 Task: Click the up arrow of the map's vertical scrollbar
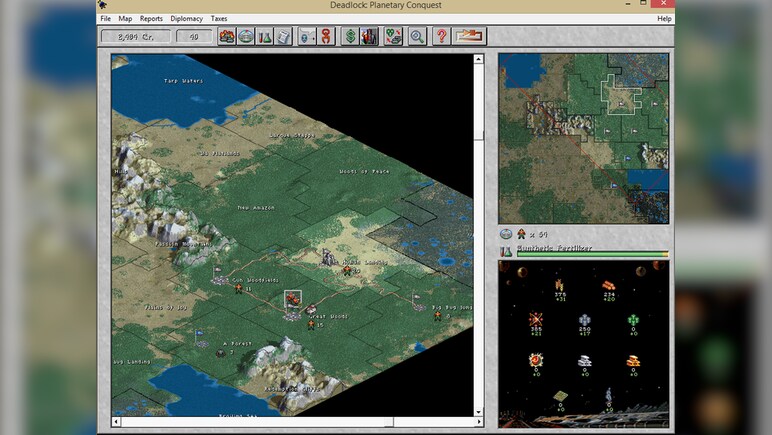point(478,59)
